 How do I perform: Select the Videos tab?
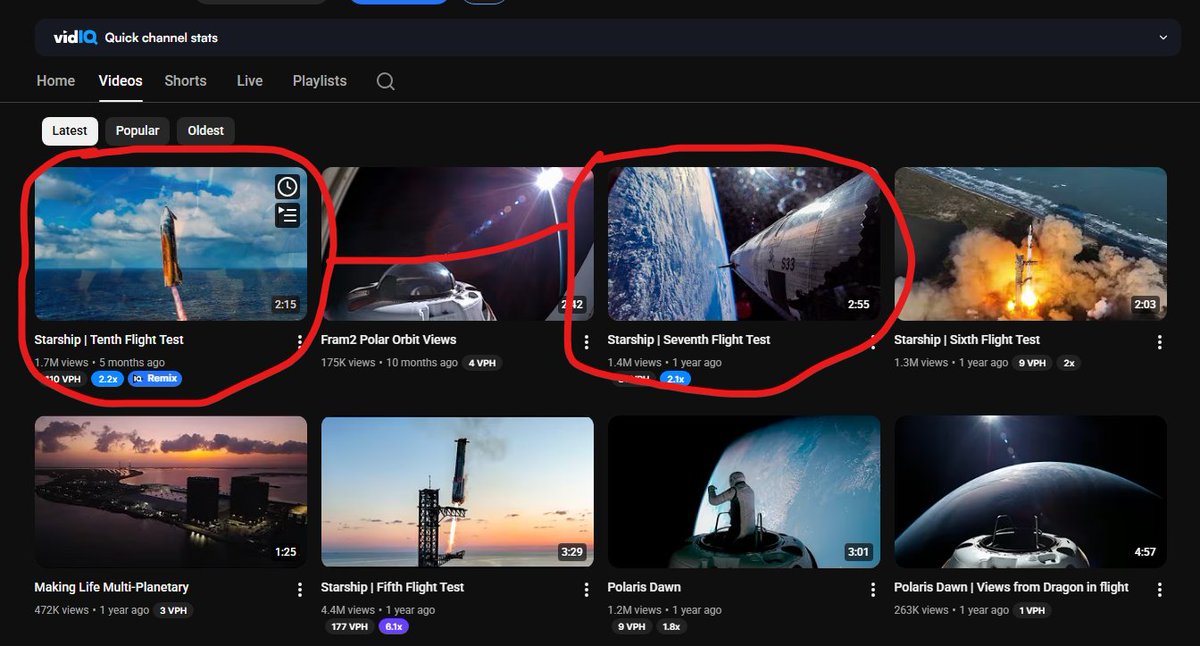coord(120,81)
